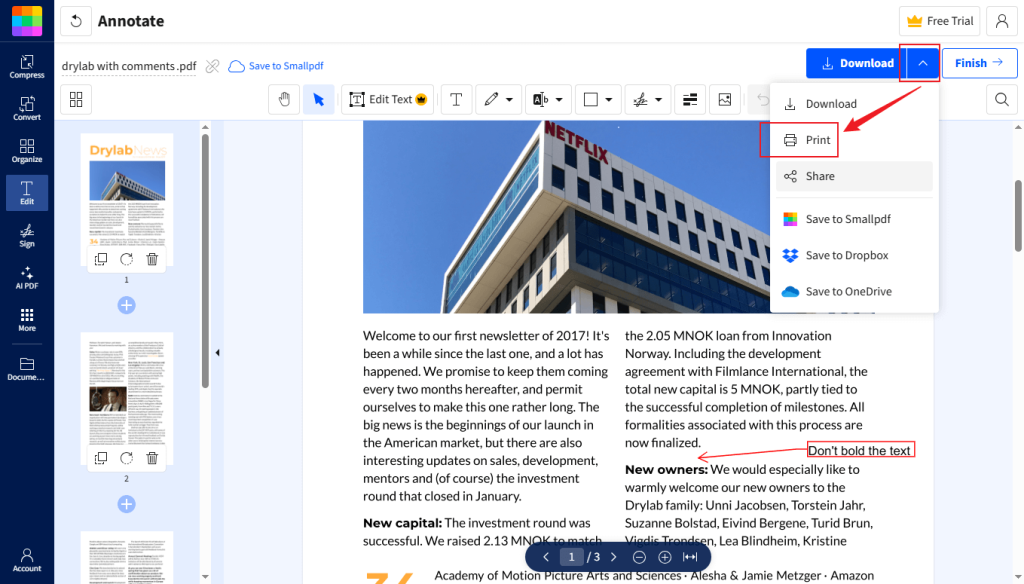Open the Signature tool dropdown

659,99
